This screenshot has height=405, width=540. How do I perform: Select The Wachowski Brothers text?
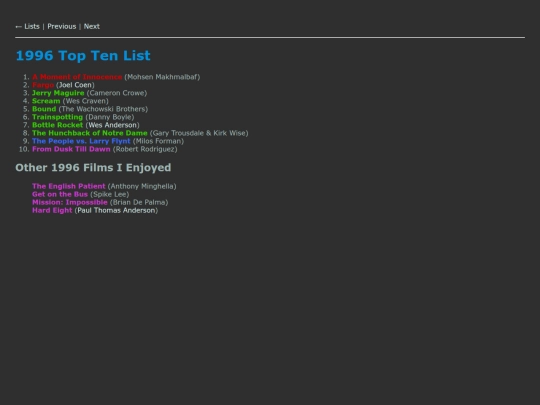(x=103, y=109)
